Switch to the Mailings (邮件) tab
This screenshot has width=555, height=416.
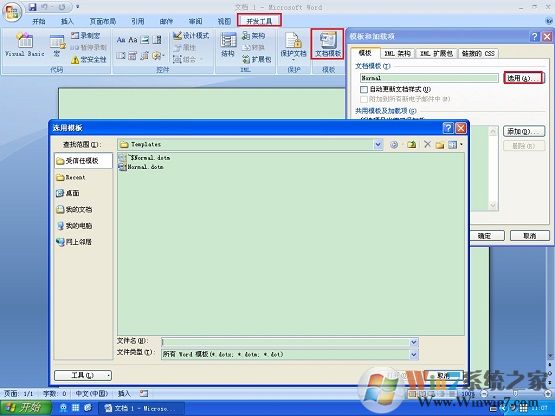pos(166,22)
